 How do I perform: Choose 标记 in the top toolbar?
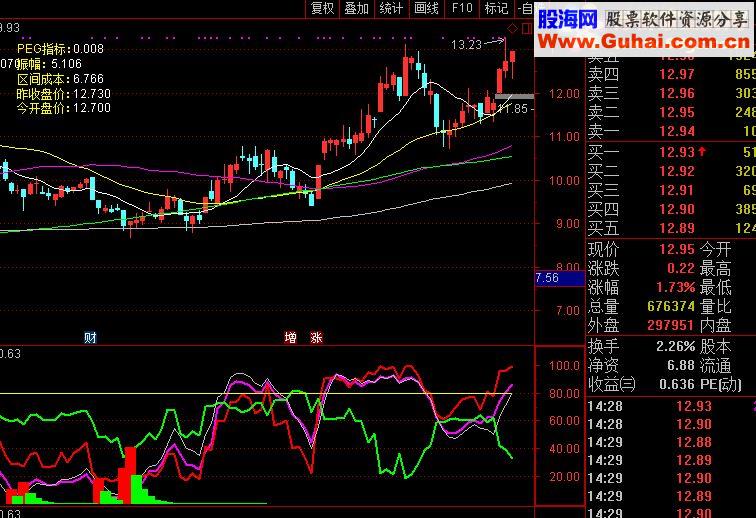[x=496, y=8]
